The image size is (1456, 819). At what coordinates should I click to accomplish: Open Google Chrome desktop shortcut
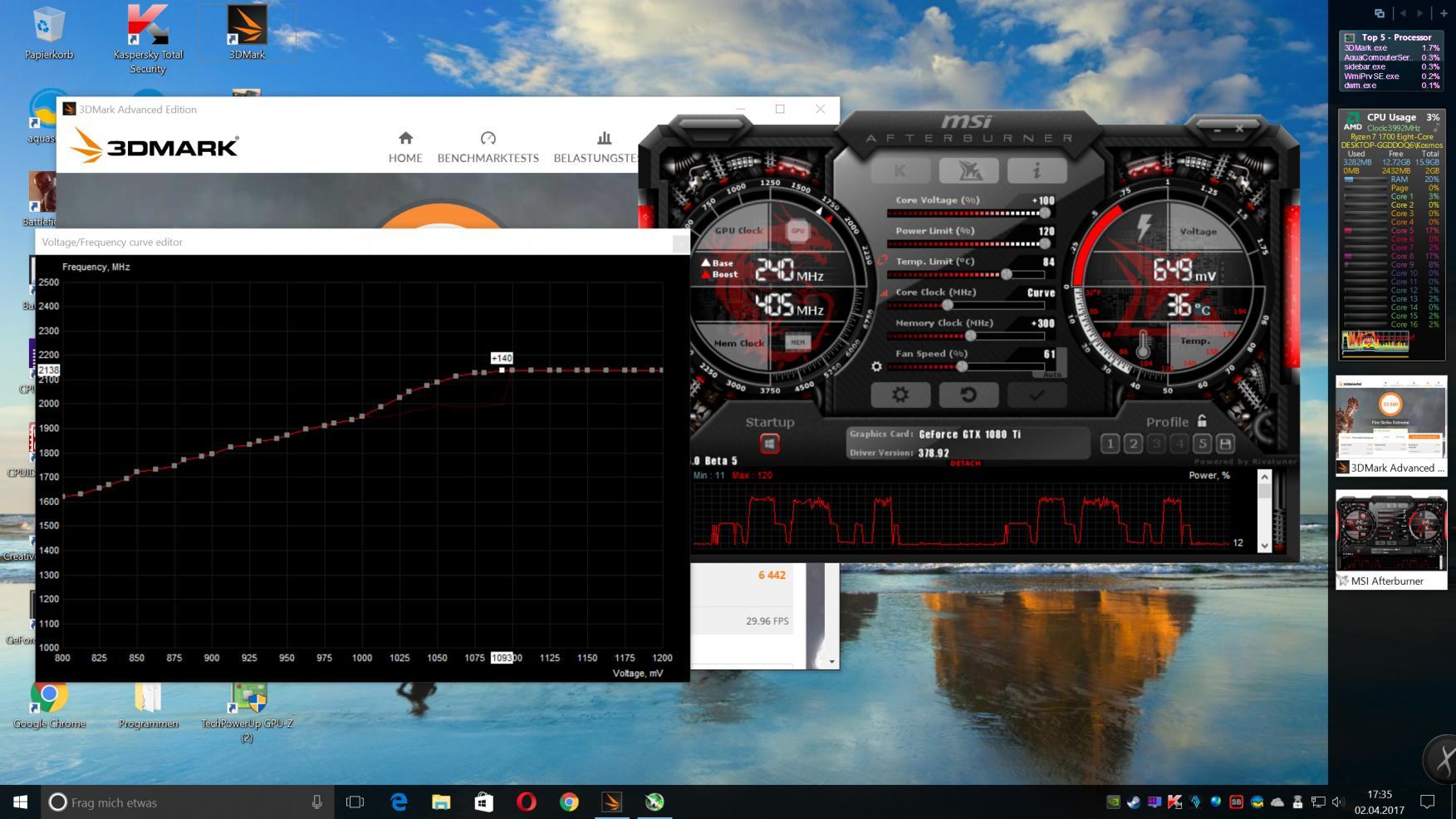49,705
